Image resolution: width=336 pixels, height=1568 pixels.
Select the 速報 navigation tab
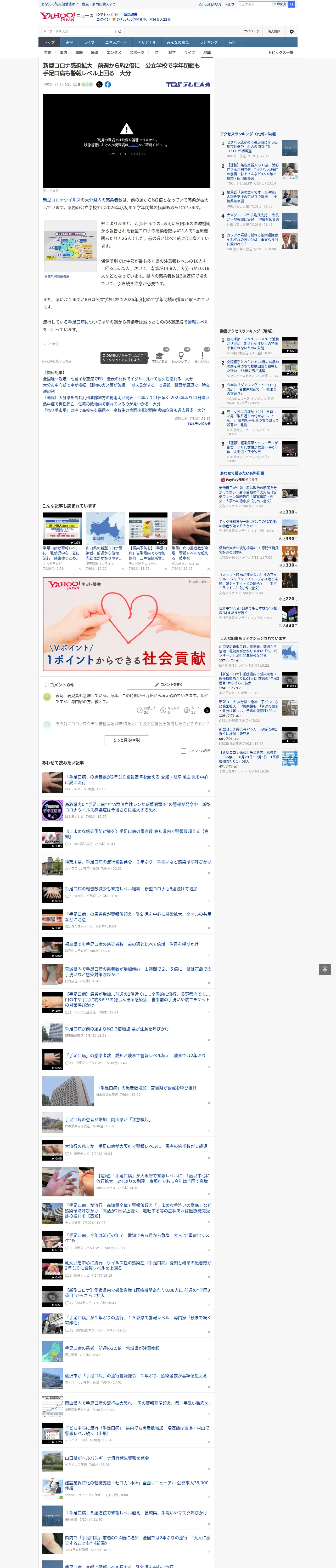[x=69, y=43]
